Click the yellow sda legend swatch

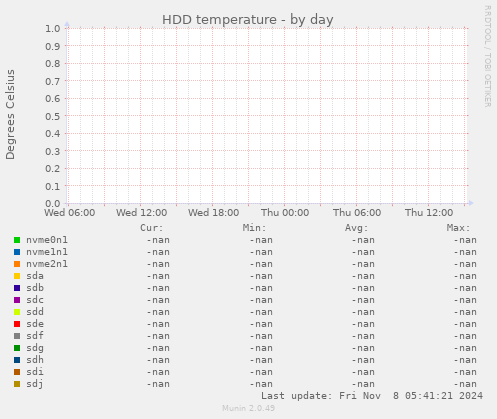pos(17,276)
